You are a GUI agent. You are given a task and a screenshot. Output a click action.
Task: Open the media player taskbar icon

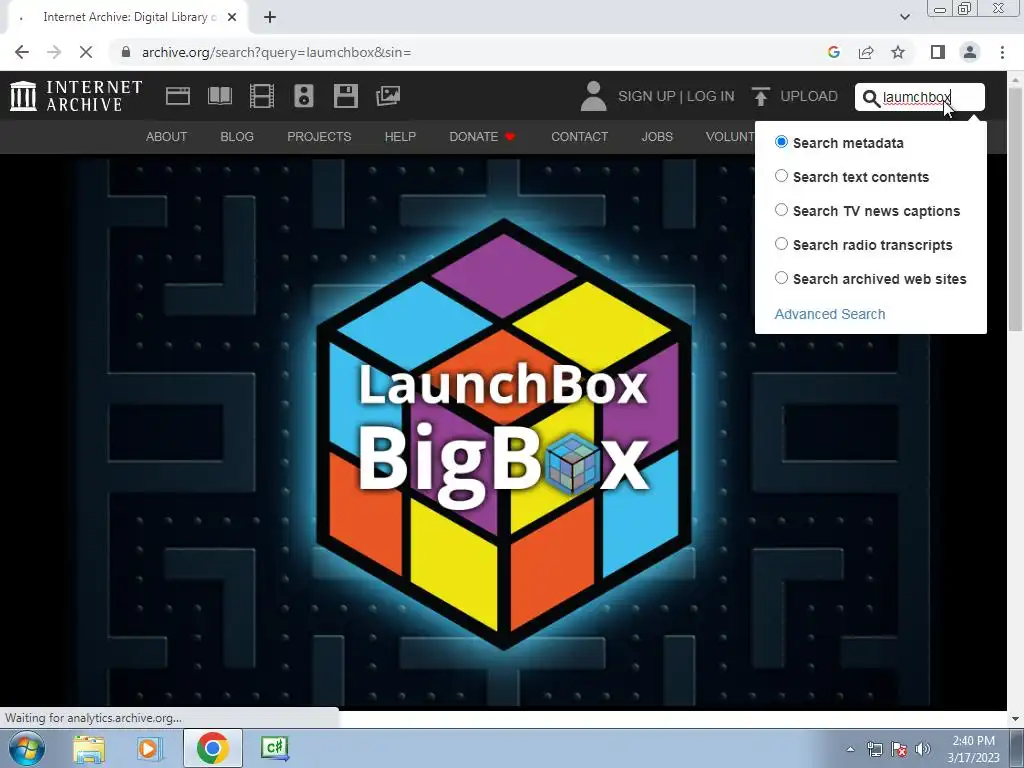149,748
